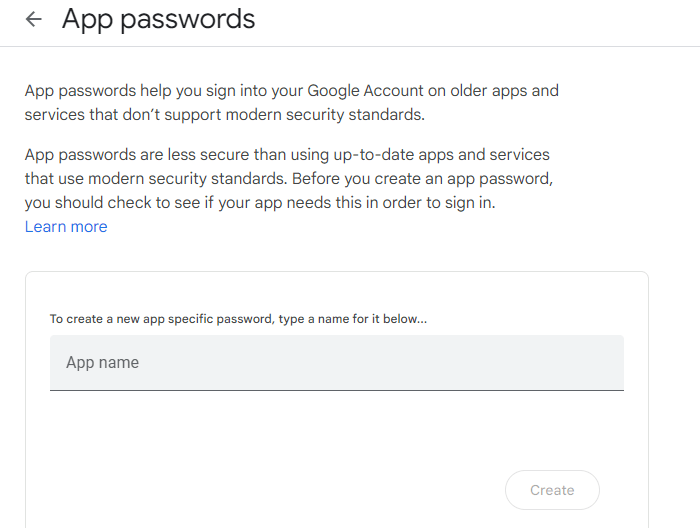This screenshot has height=528, width=700.
Task: Open the Learn more link
Action: click(x=66, y=227)
